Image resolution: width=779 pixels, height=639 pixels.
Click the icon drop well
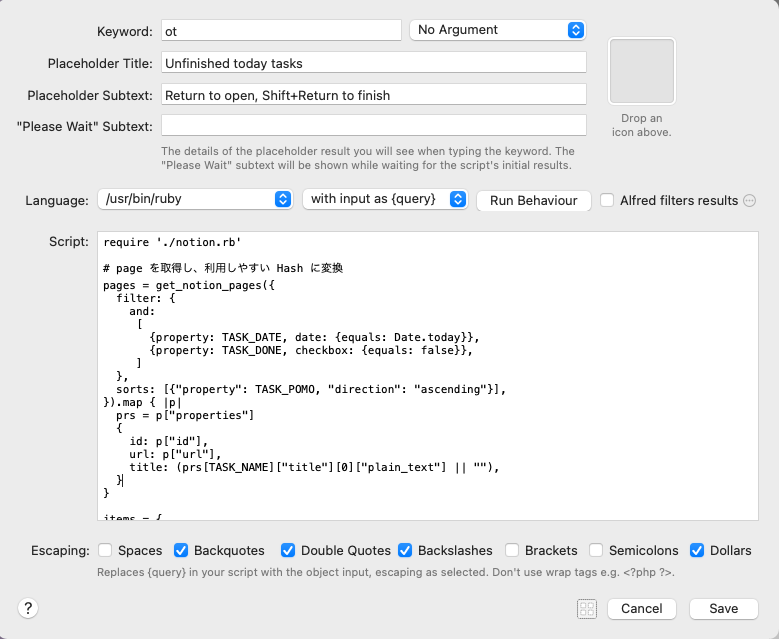641,71
